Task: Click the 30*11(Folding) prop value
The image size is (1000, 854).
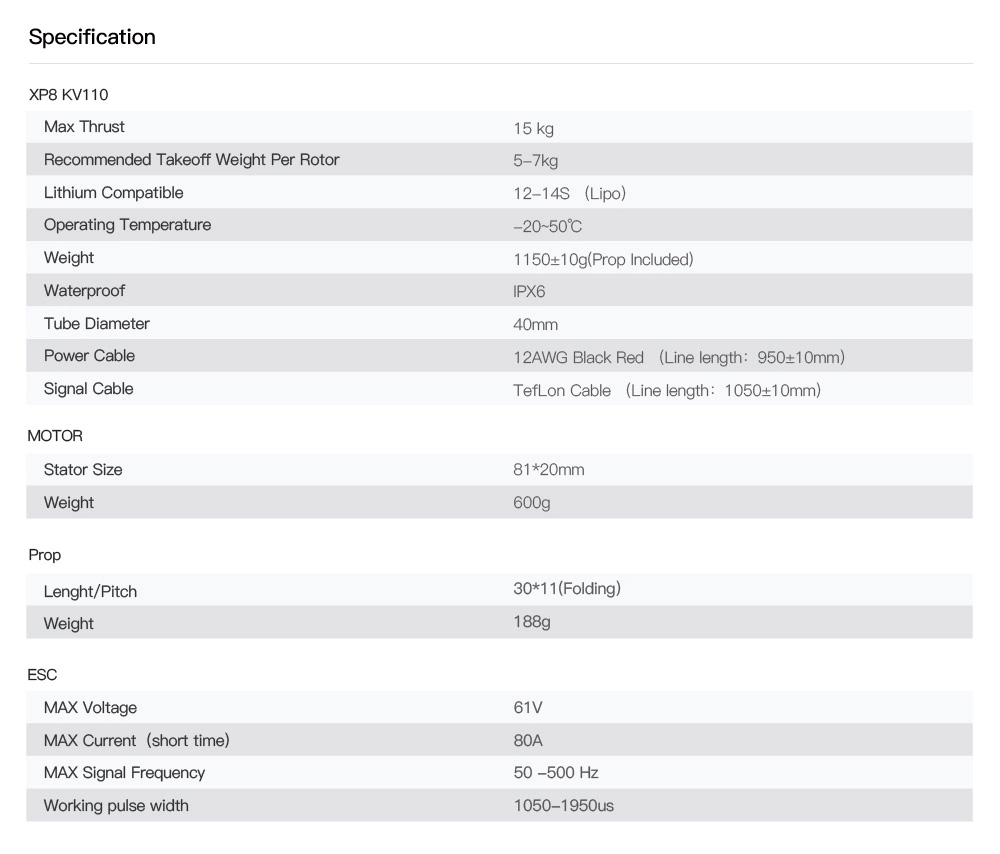Action: tap(566, 588)
